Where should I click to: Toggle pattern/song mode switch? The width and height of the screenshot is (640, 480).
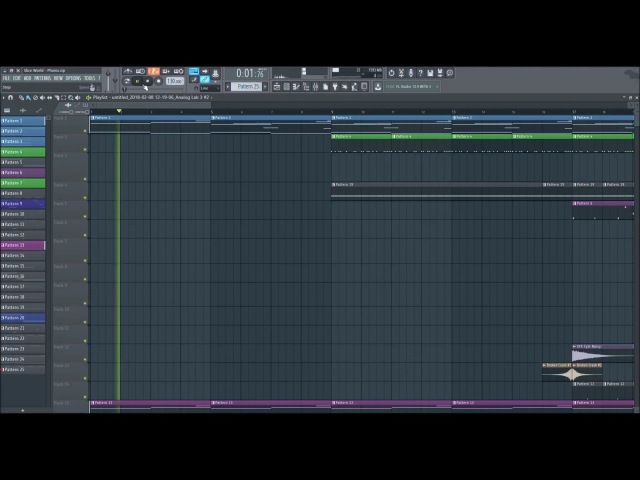(x=127, y=81)
